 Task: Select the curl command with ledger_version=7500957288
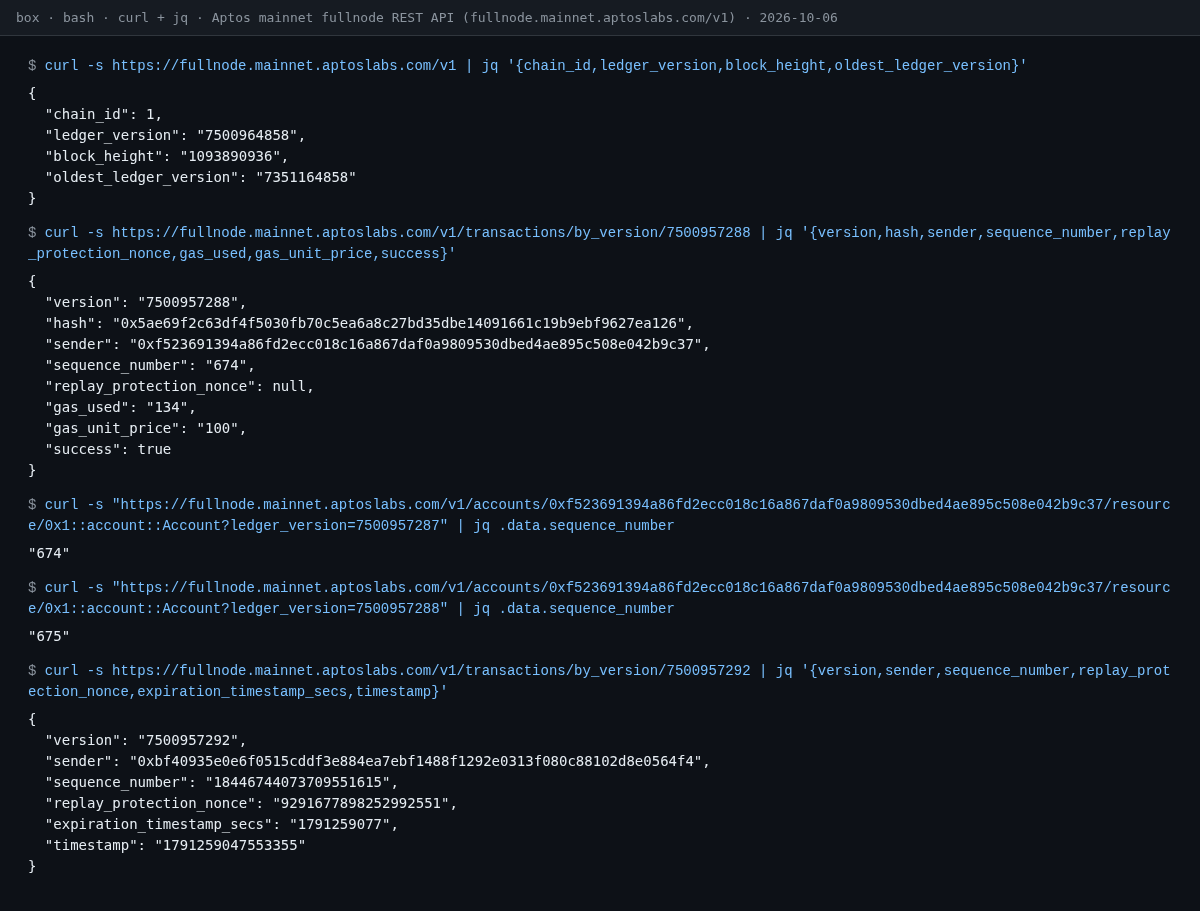coord(599,598)
